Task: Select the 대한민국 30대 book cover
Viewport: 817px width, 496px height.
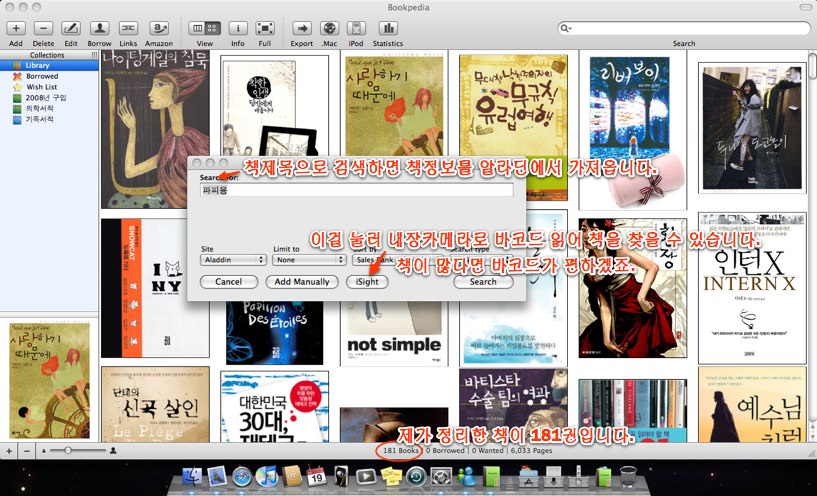Action: point(275,407)
